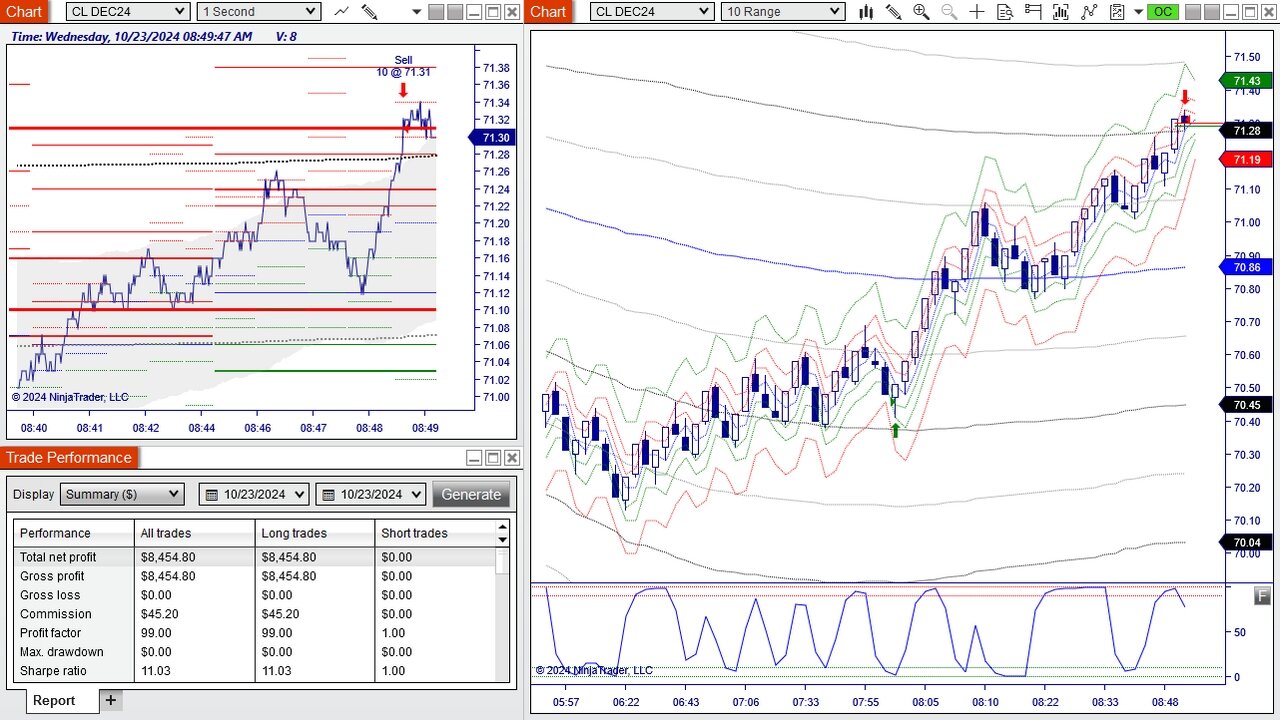Open instrument dropdown CL DEC24 in left chart

point(128,11)
